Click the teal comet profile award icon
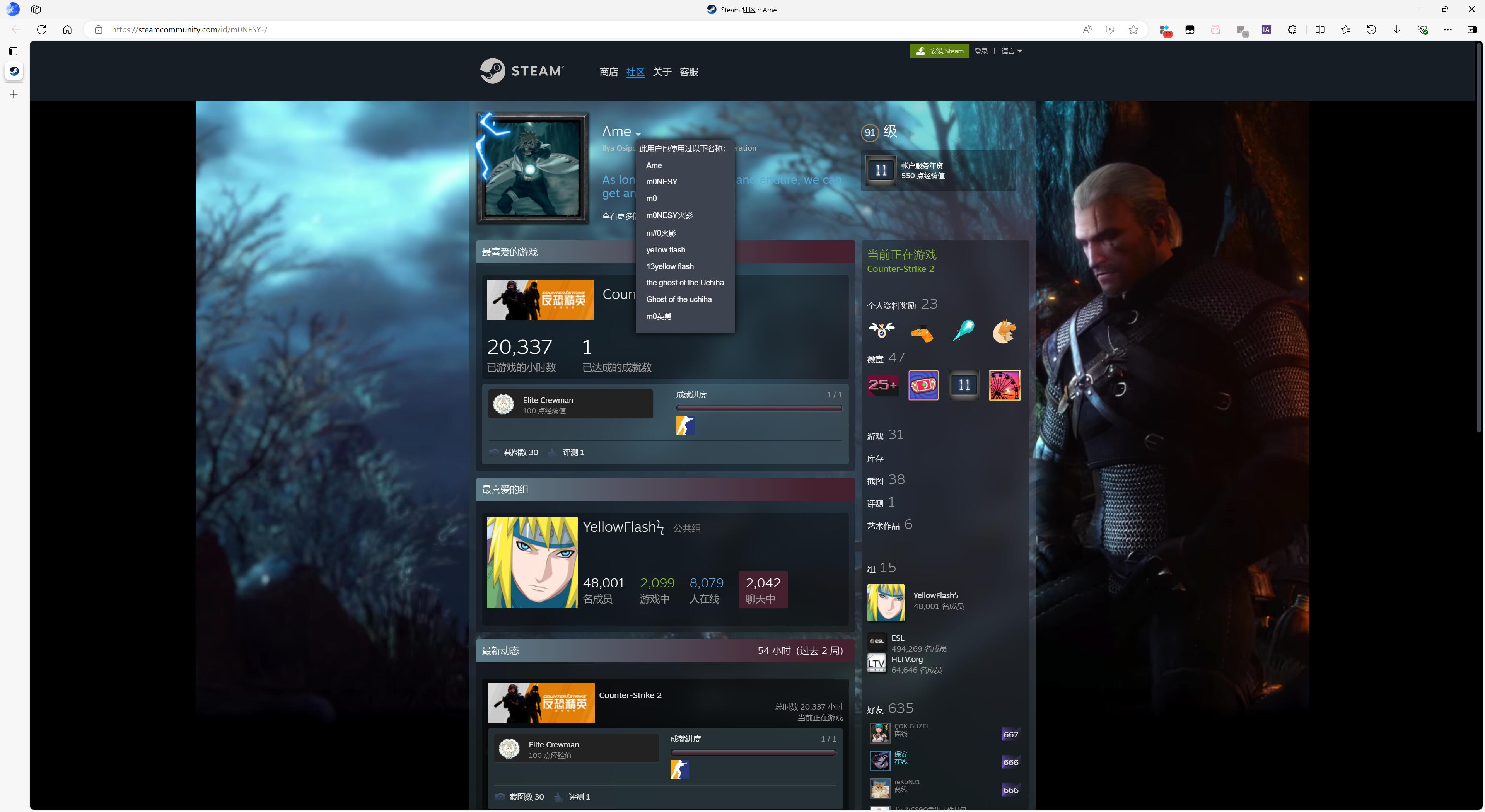Image resolution: width=1485 pixels, height=812 pixels. click(x=963, y=330)
